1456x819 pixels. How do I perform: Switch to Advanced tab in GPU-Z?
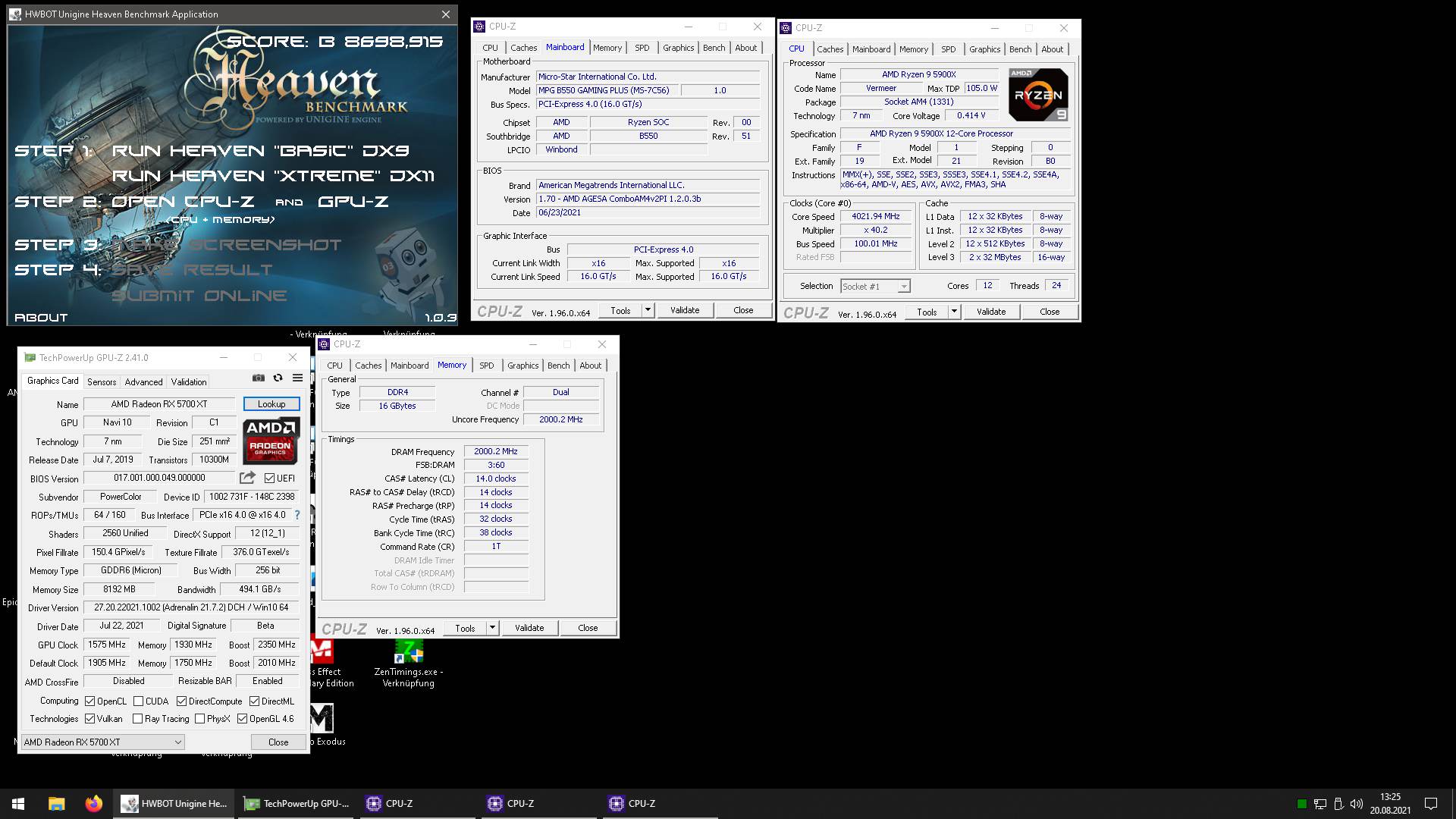[x=143, y=382]
